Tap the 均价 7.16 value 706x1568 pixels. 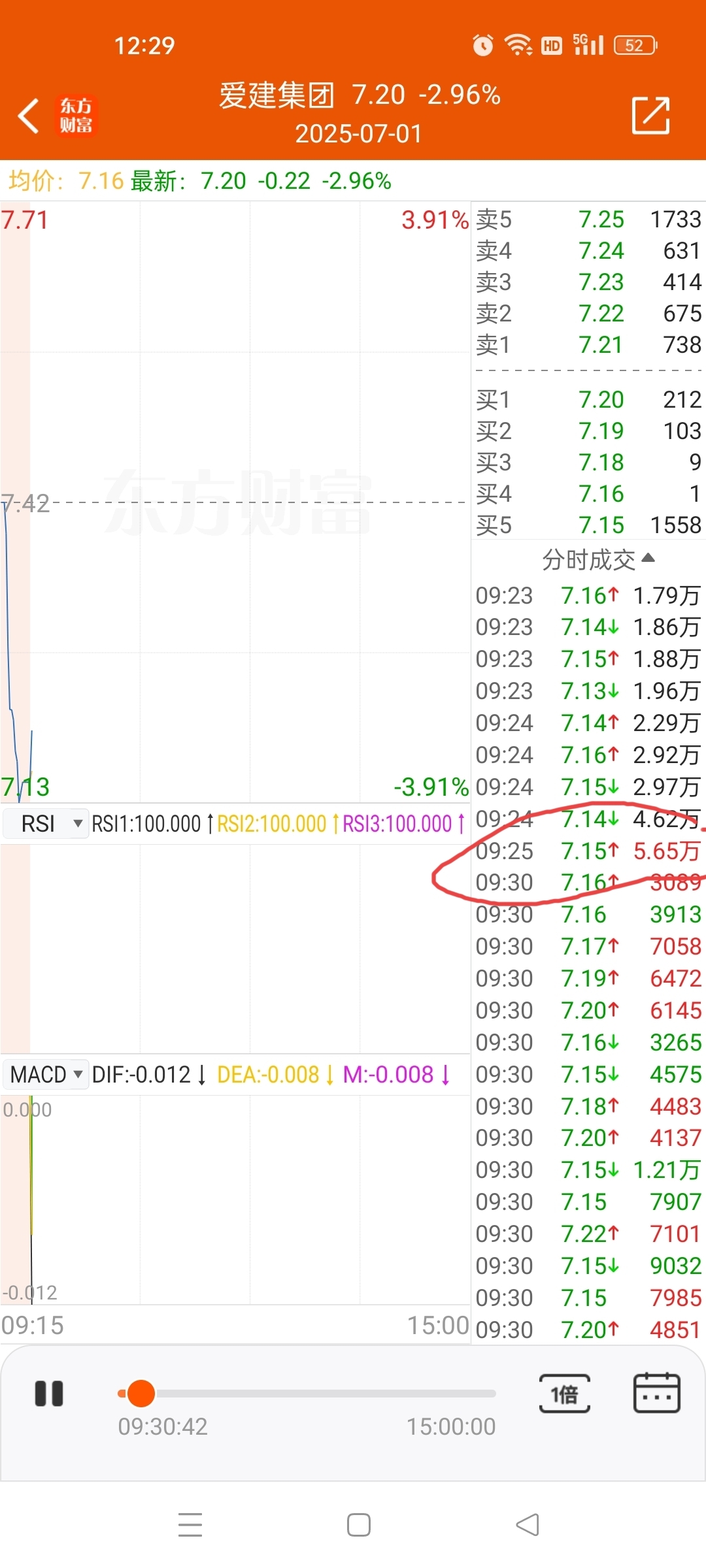click(66, 181)
